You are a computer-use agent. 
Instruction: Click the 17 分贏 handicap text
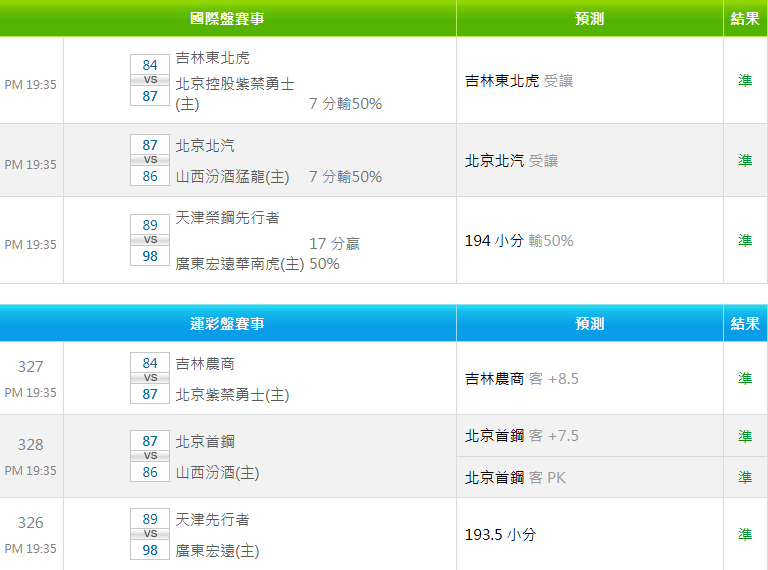[335, 243]
